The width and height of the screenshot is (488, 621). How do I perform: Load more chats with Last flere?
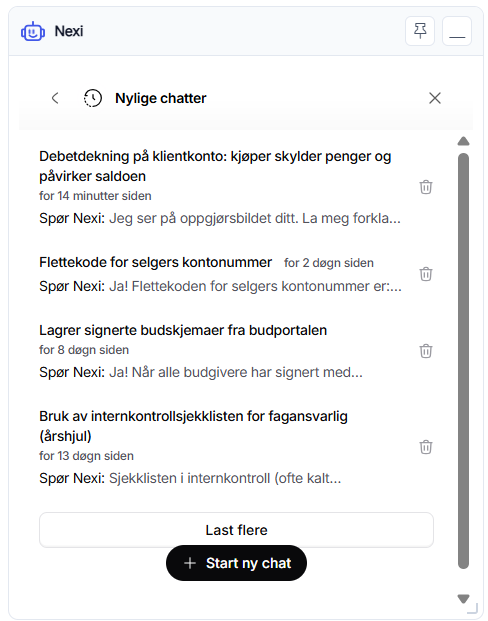coord(236,530)
